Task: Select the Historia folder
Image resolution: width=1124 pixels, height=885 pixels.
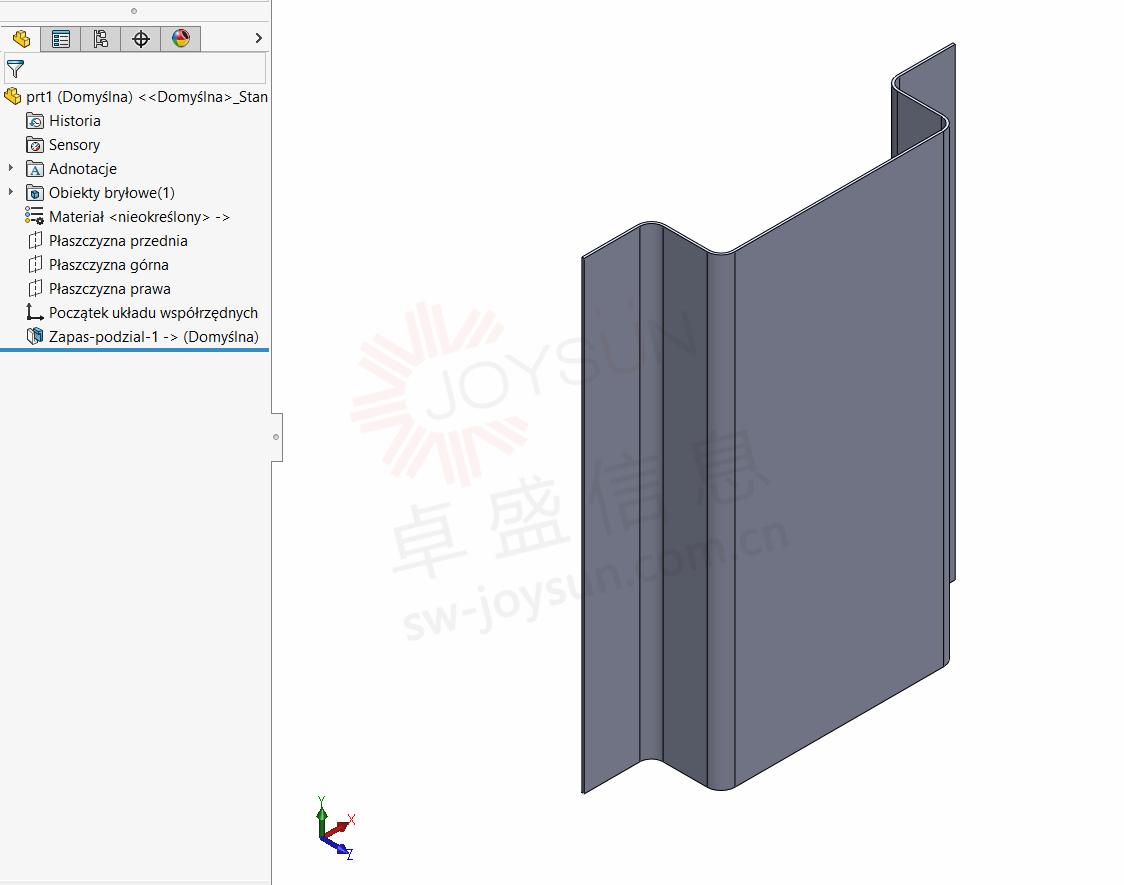Action: [75, 120]
